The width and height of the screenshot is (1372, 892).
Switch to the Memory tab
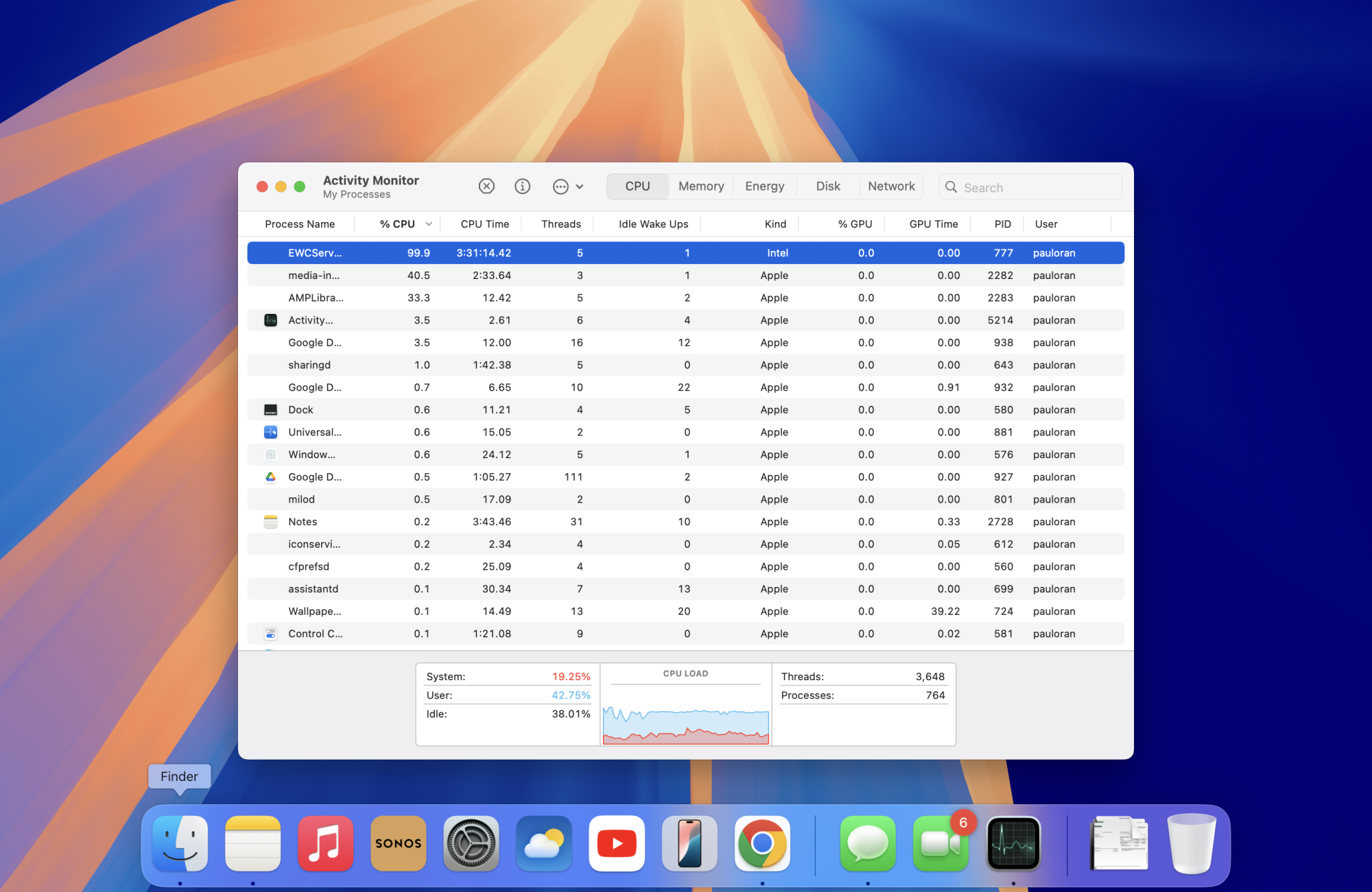(700, 186)
